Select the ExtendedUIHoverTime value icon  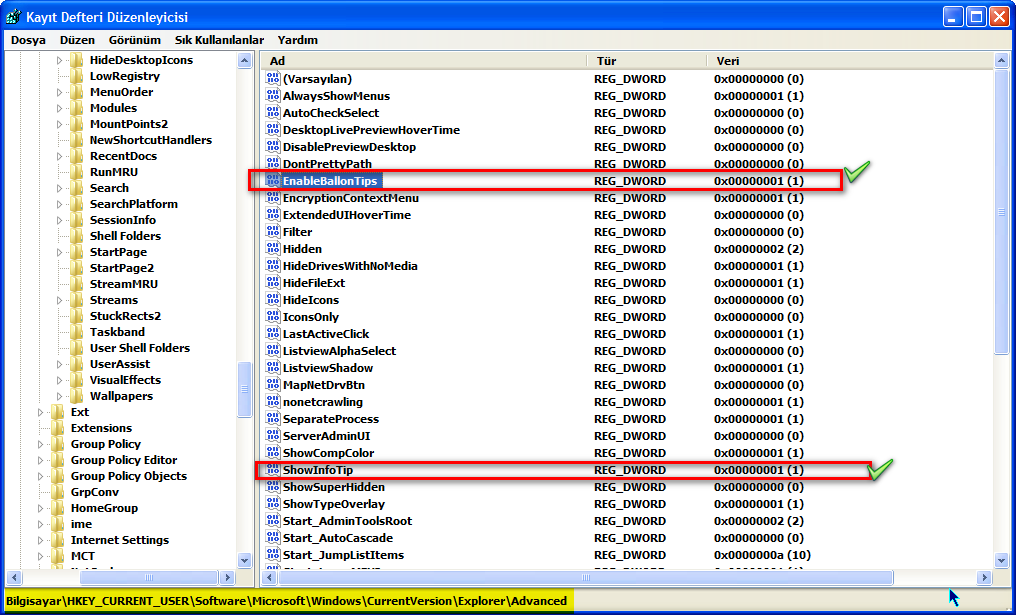tap(273, 215)
